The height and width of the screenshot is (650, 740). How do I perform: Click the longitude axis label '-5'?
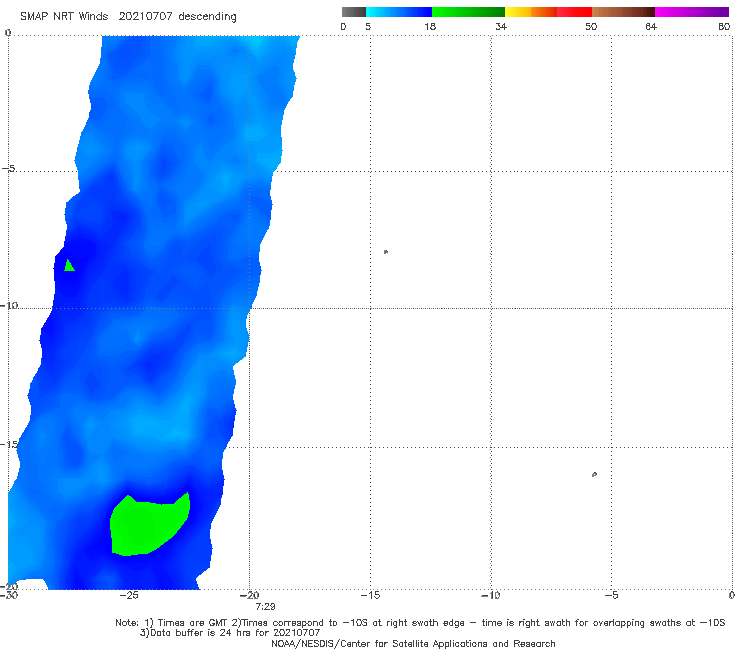coord(611,595)
